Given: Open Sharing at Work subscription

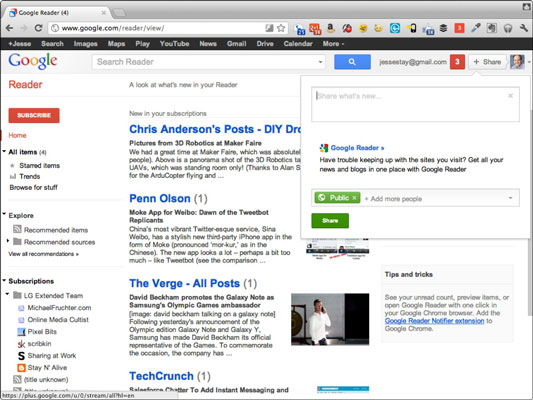Looking at the screenshot, I should tap(52, 355).
